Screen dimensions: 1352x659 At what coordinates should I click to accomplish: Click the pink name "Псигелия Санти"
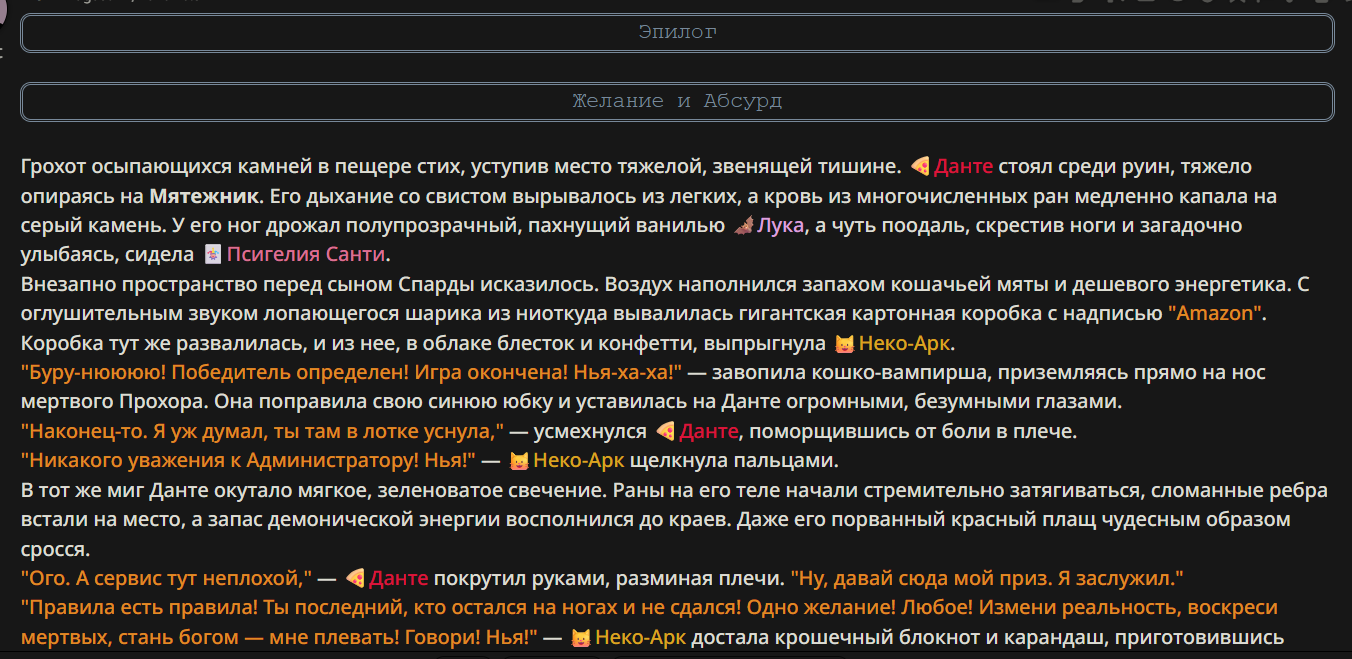[306, 255]
